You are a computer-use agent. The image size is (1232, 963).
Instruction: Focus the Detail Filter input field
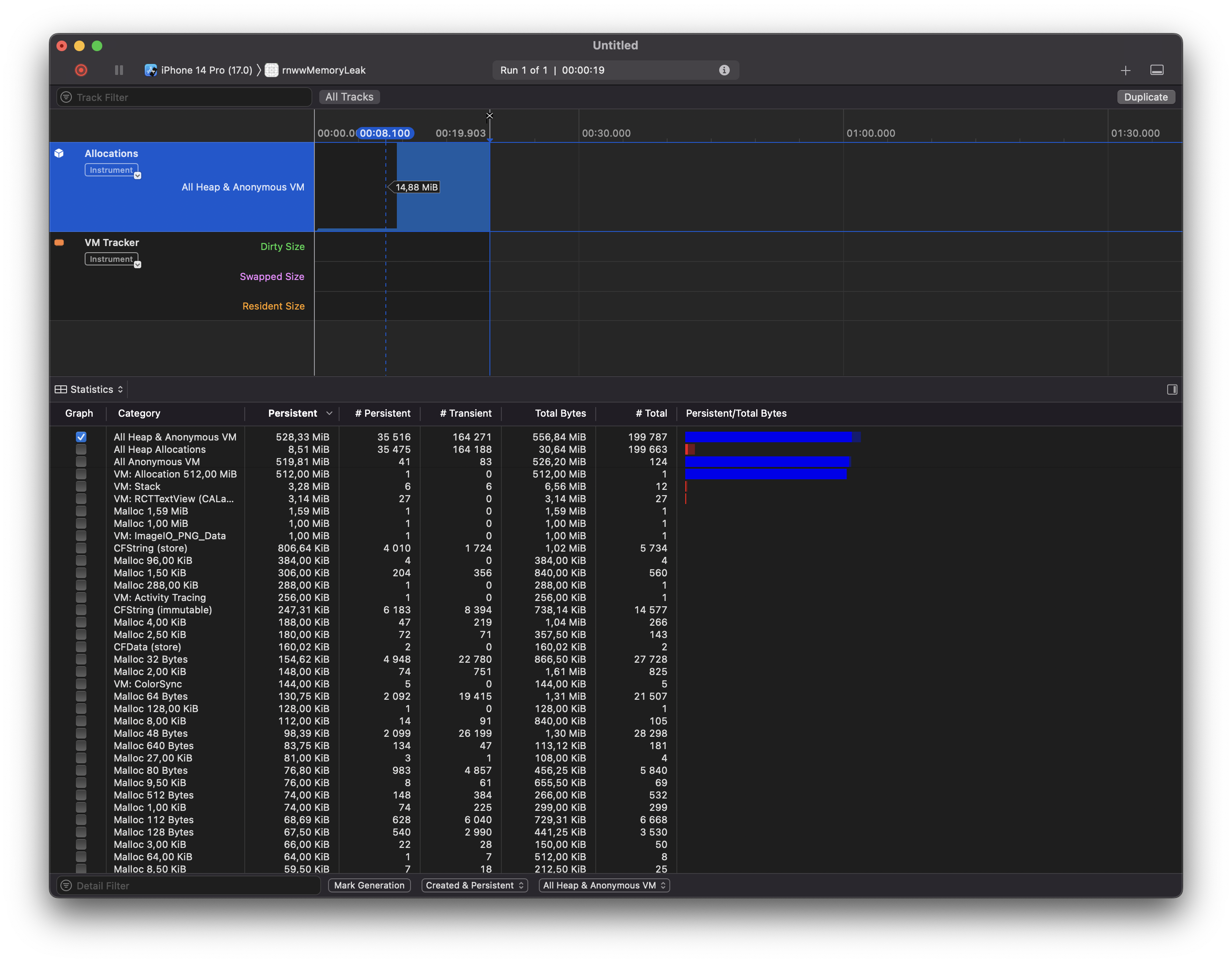tap(188, 885)
